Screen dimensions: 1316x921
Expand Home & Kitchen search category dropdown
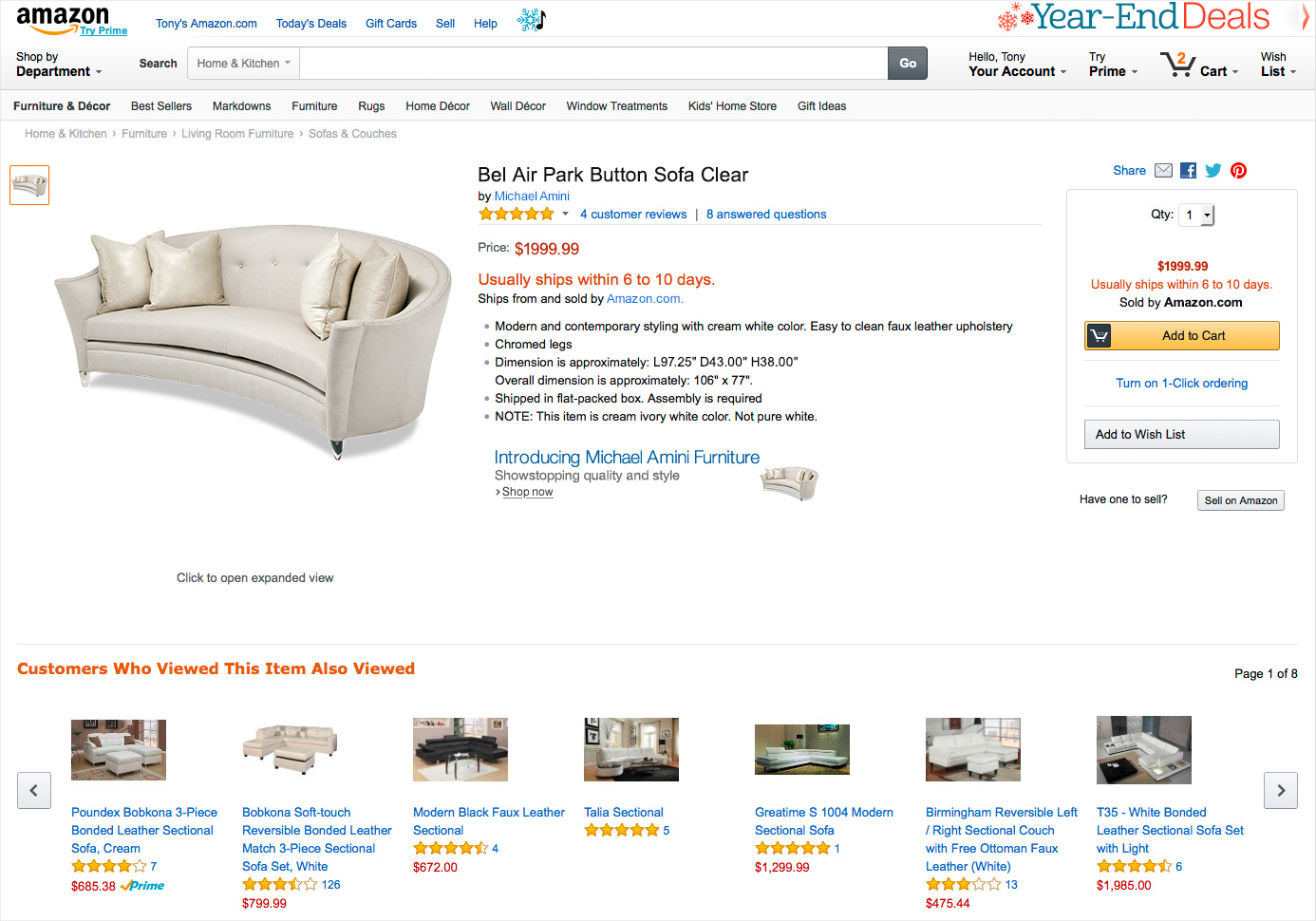tap(244, 64)
